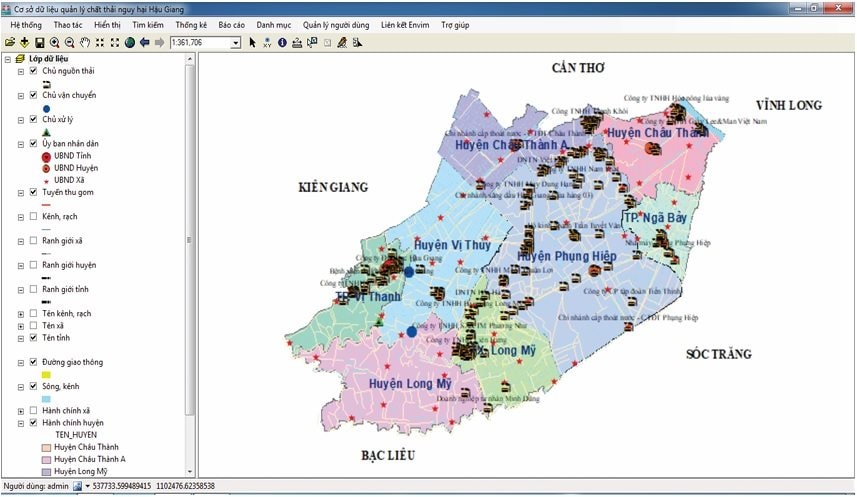Image resolution: width=857 pixels, height=497 pixels.
Task: Click the Add Data plus icon
Action: [24, 43]
